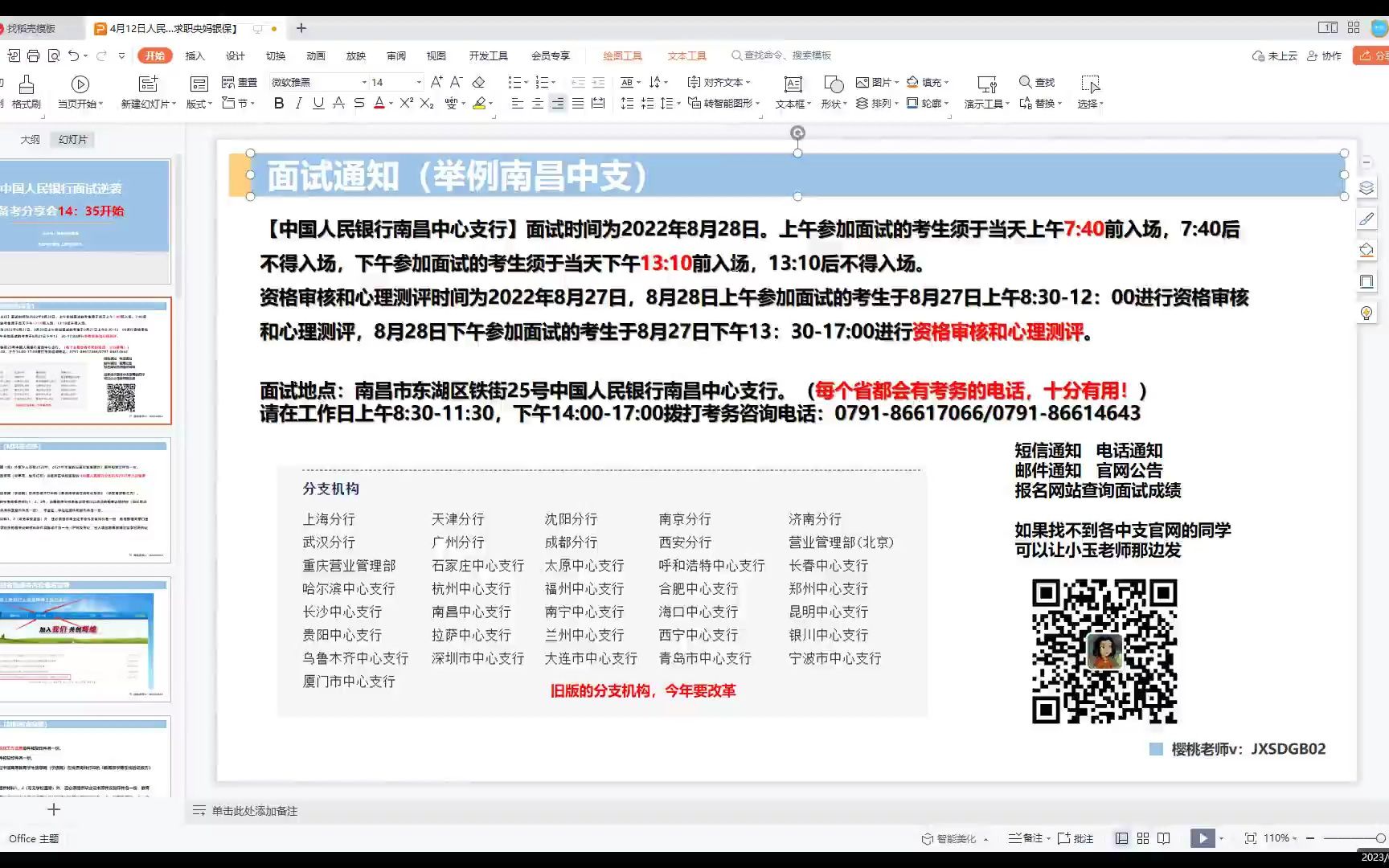Click the print preview icon
Image resolution: width=1389 pixels, height=868 pixels.
54,55
